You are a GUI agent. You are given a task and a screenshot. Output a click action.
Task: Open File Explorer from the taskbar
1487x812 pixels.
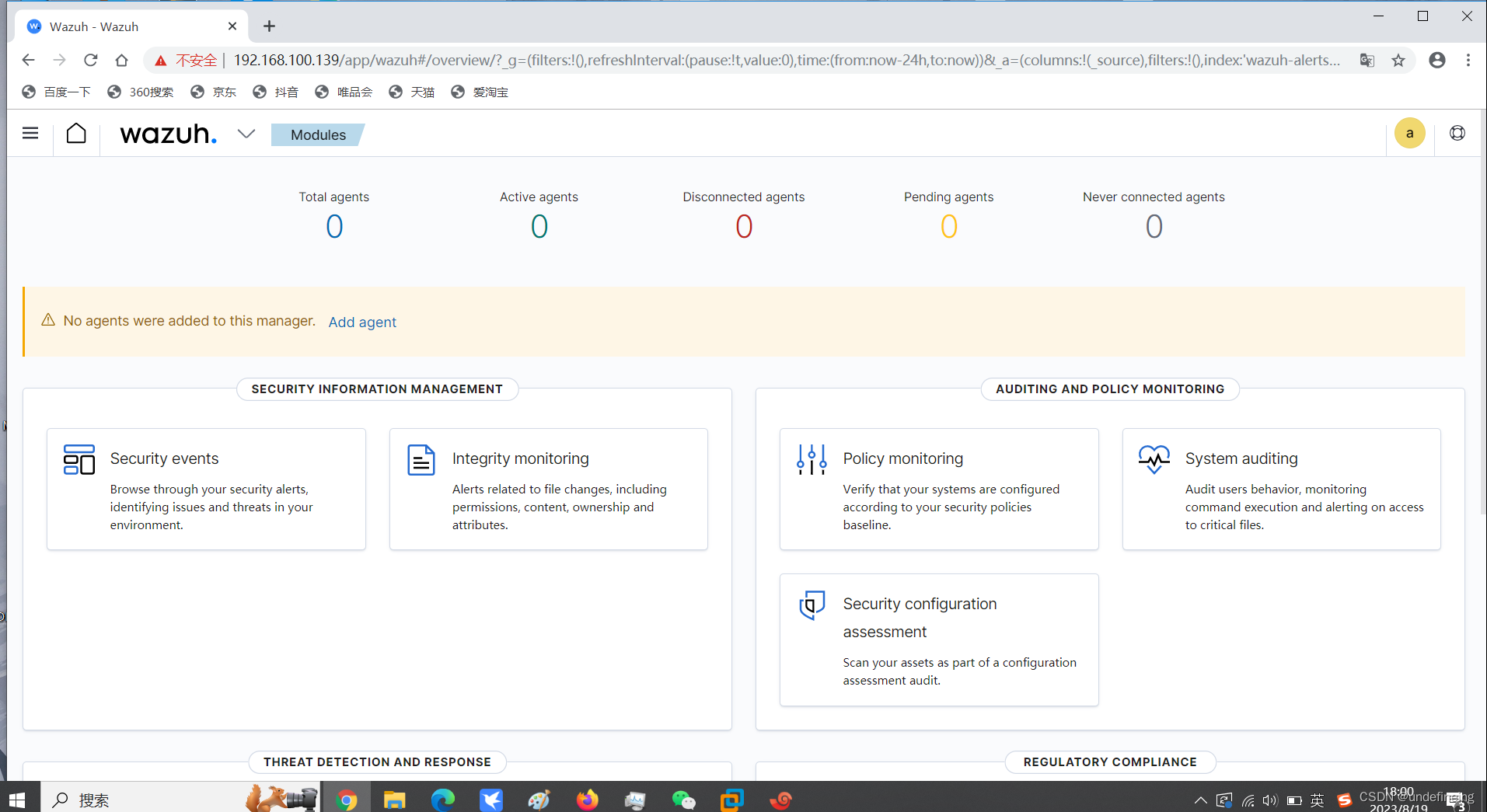click(395, 799)
